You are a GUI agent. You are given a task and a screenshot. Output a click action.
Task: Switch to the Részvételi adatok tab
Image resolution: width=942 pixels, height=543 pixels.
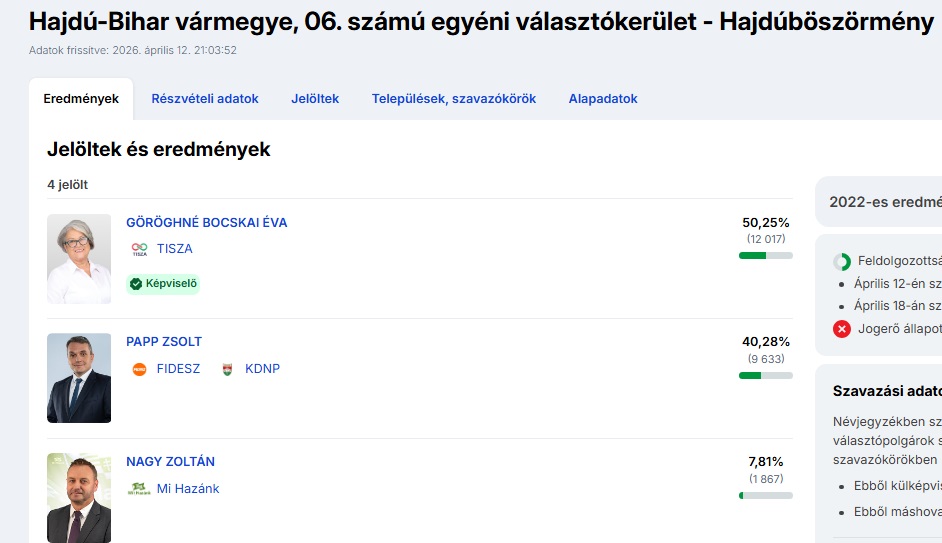point(205,99)
